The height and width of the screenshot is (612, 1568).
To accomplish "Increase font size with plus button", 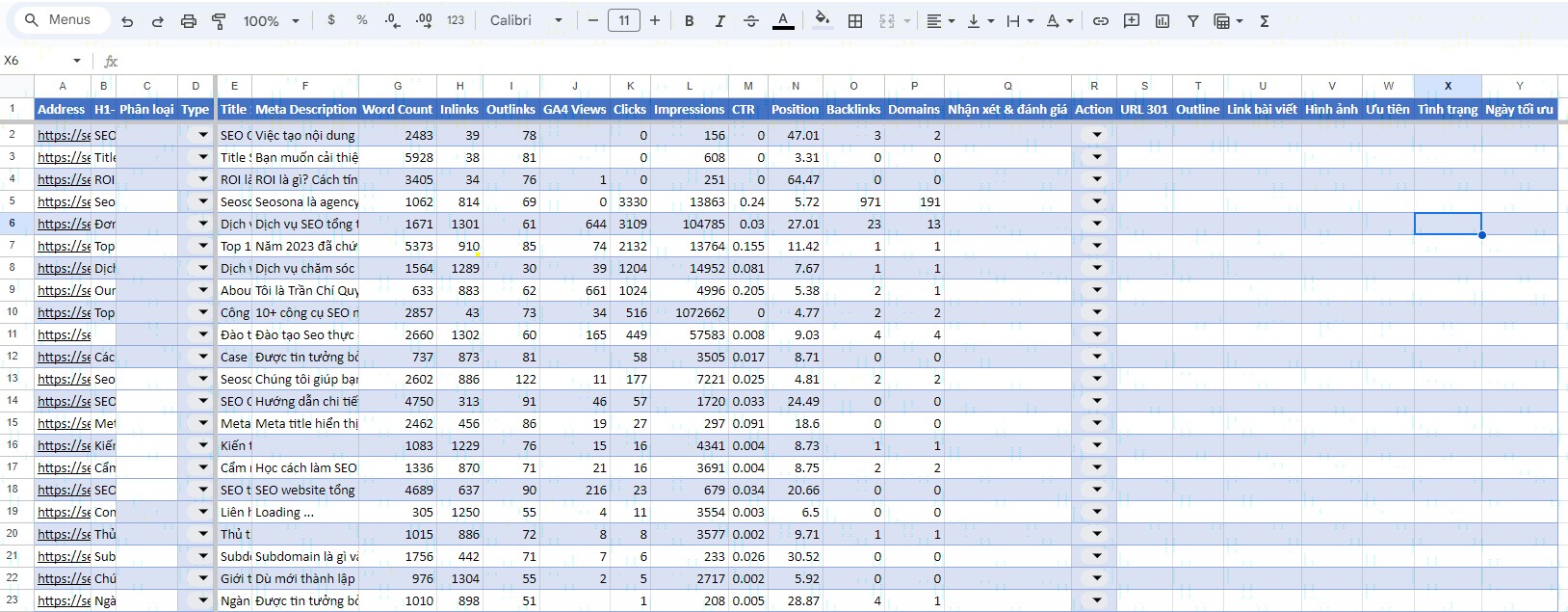I will [655, 20].
